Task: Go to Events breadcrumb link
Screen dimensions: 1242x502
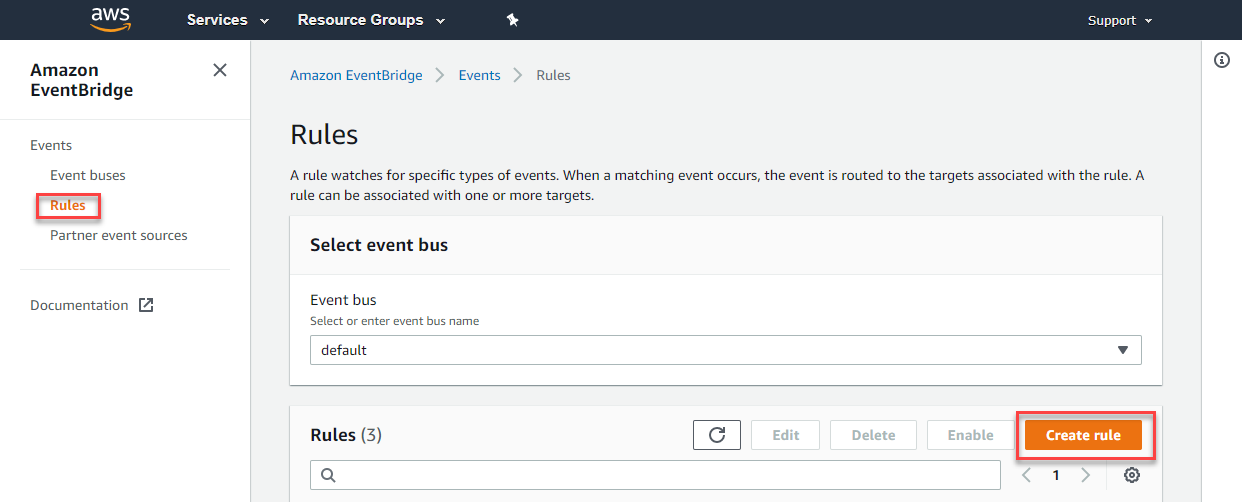Action: click(x=480, y=75)
